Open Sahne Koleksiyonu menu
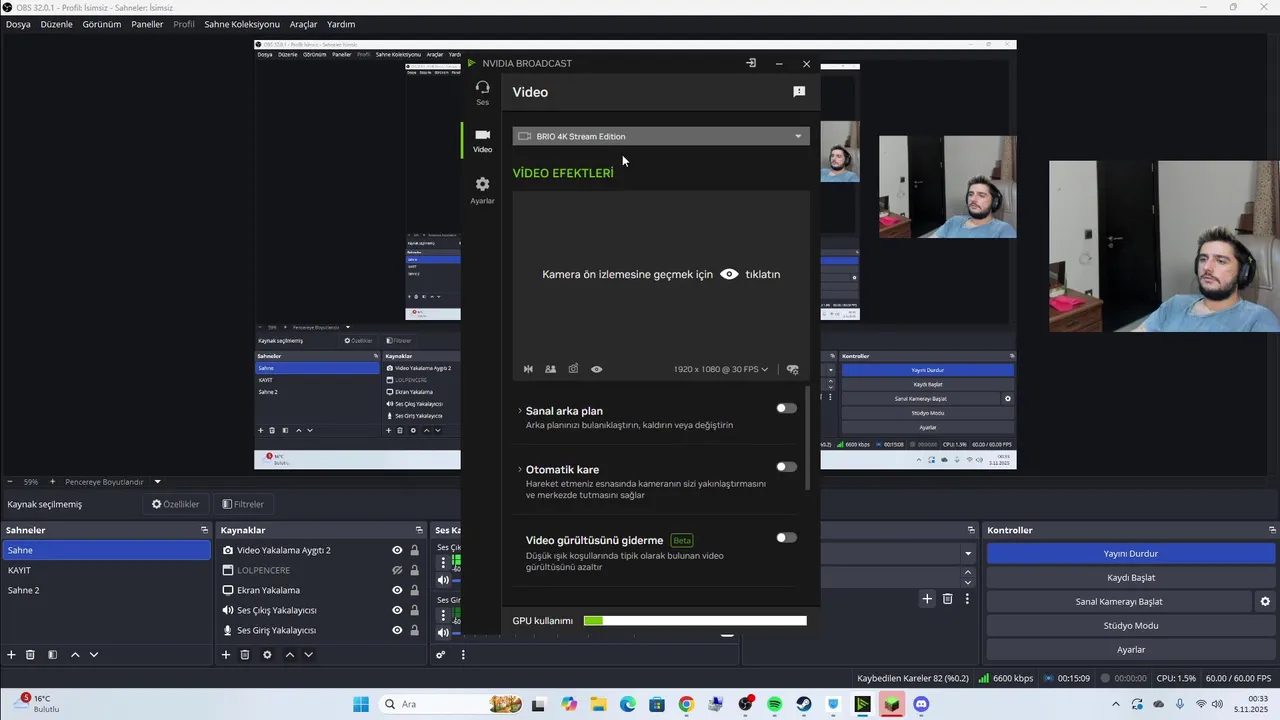1280x720 pixels. (242, 24)
